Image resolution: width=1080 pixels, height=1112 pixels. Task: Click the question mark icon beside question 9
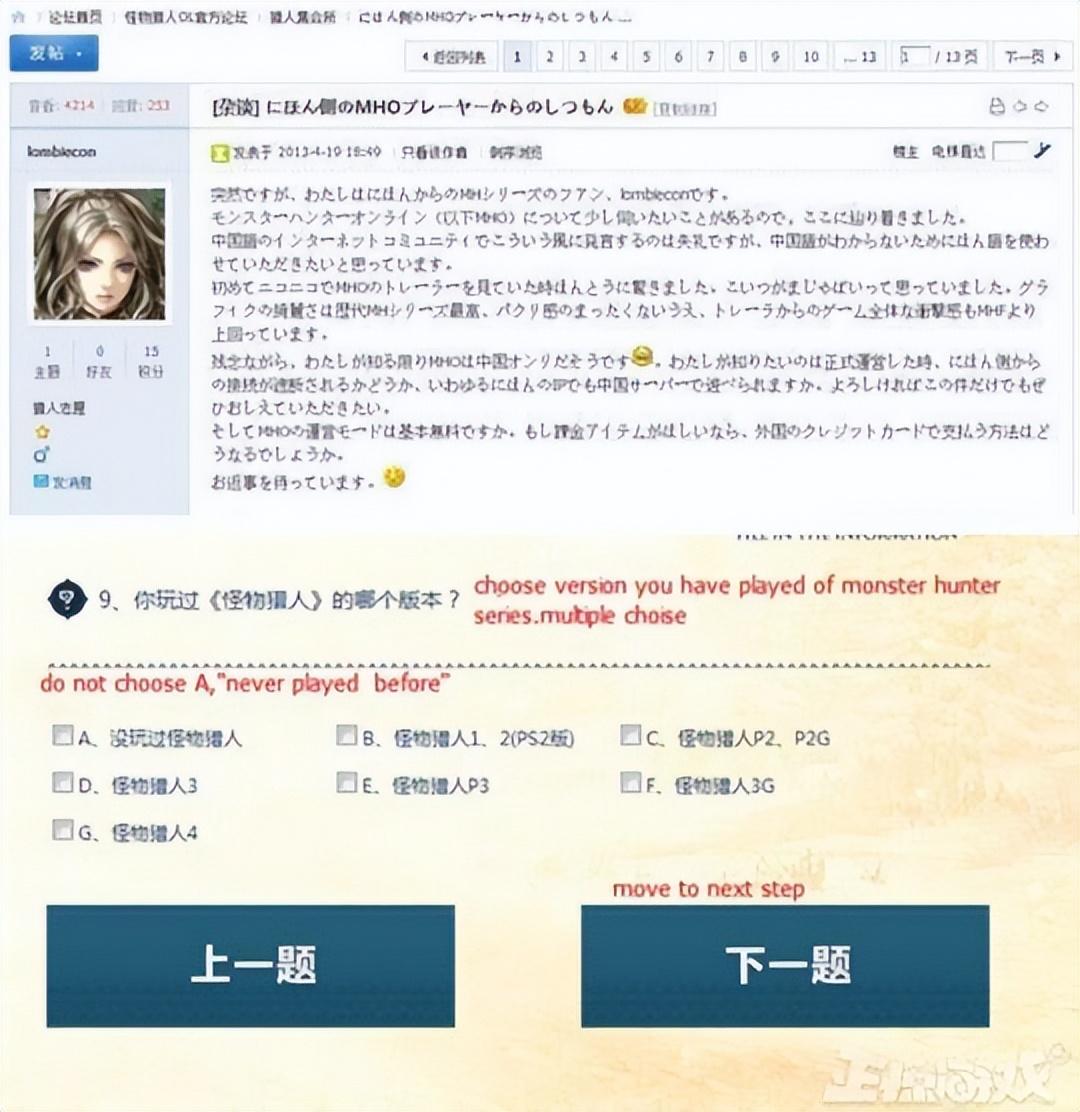tap(66, 599)
